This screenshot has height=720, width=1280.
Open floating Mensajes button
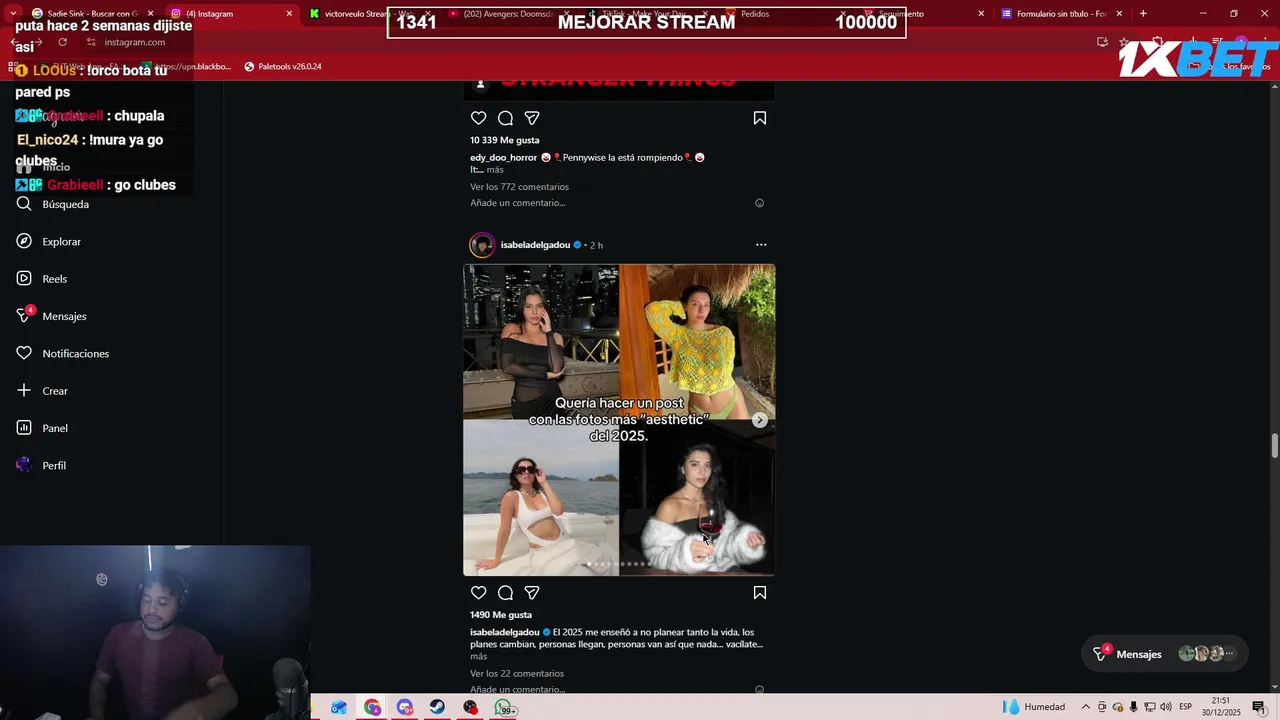[1165, 654]
